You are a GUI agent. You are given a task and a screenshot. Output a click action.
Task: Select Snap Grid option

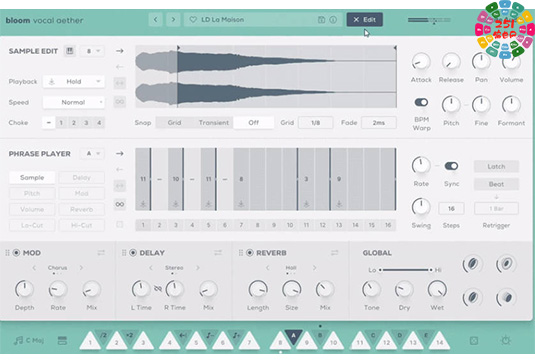(174, 122)
